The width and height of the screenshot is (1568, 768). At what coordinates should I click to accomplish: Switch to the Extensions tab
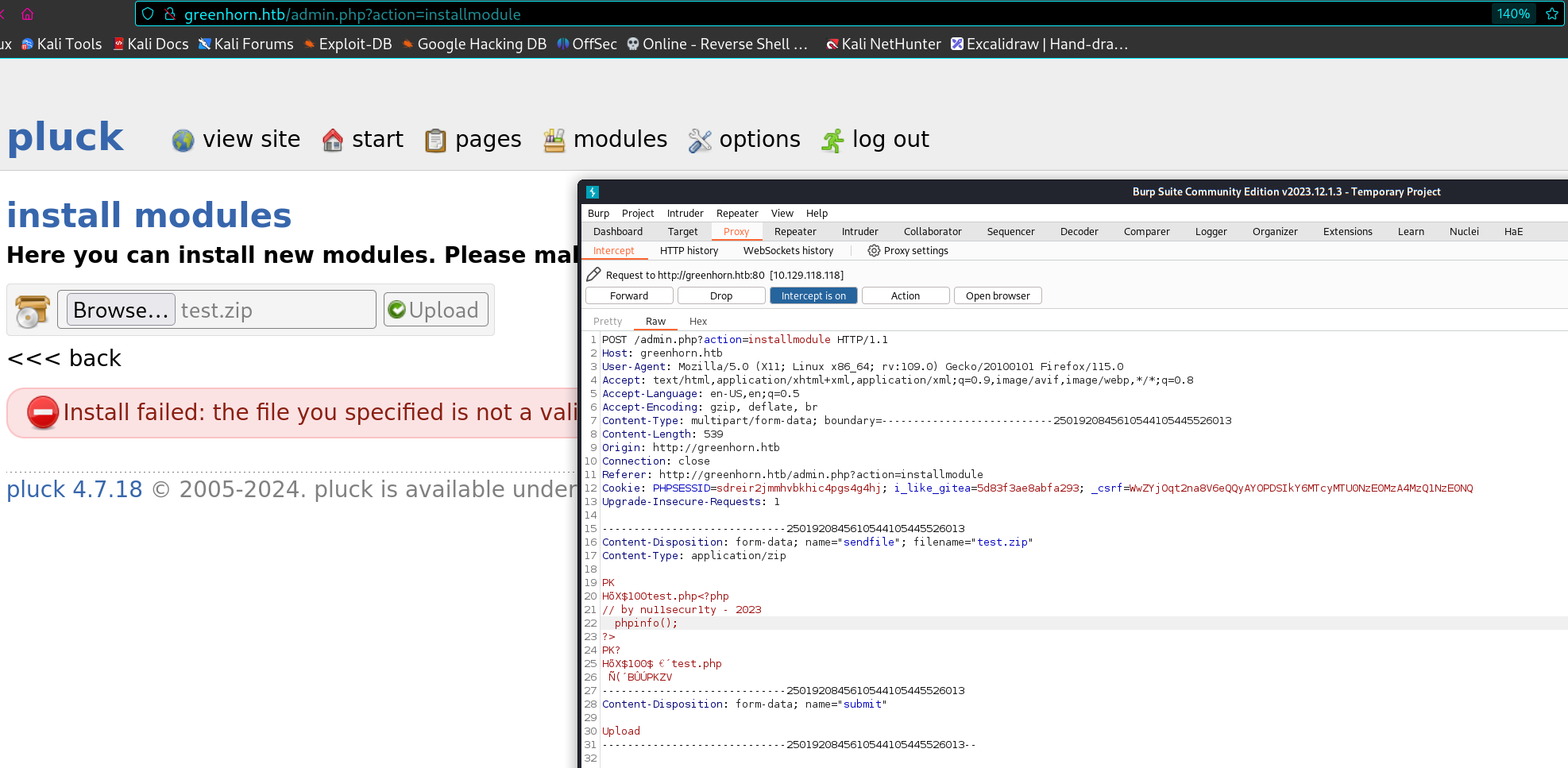click(x=1347, y=231)
